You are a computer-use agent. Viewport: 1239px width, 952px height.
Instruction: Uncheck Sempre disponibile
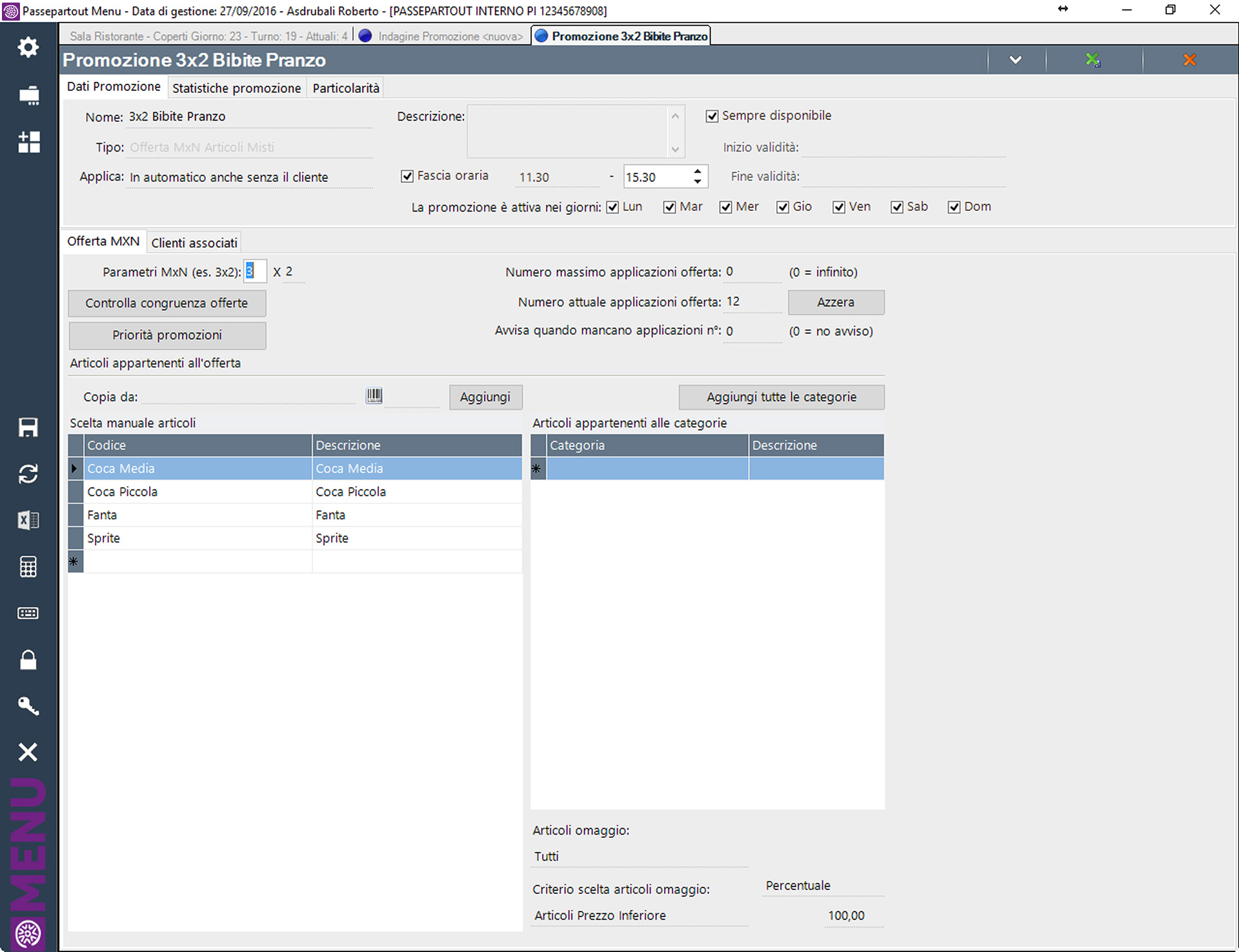[x=712, y=115]
